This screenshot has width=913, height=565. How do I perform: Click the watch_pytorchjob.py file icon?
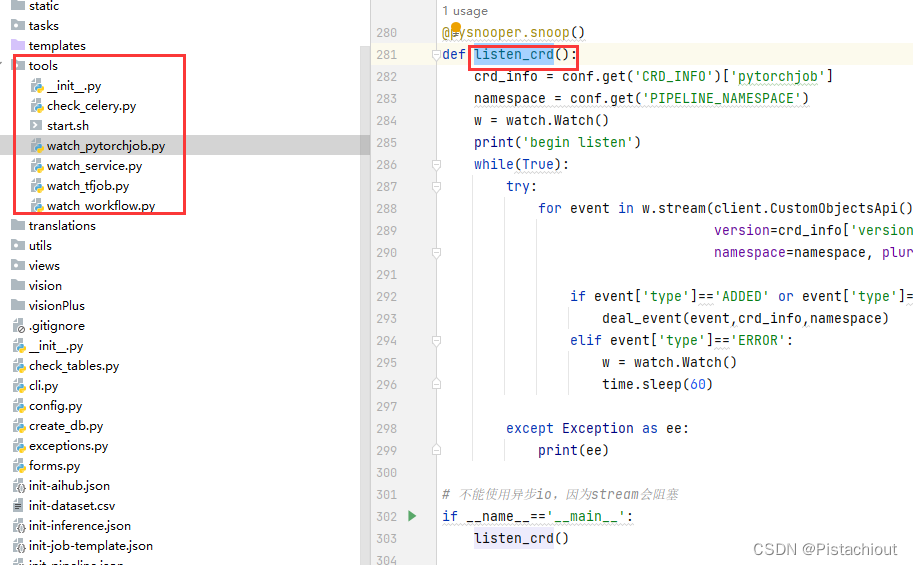(x=37, y=146)
